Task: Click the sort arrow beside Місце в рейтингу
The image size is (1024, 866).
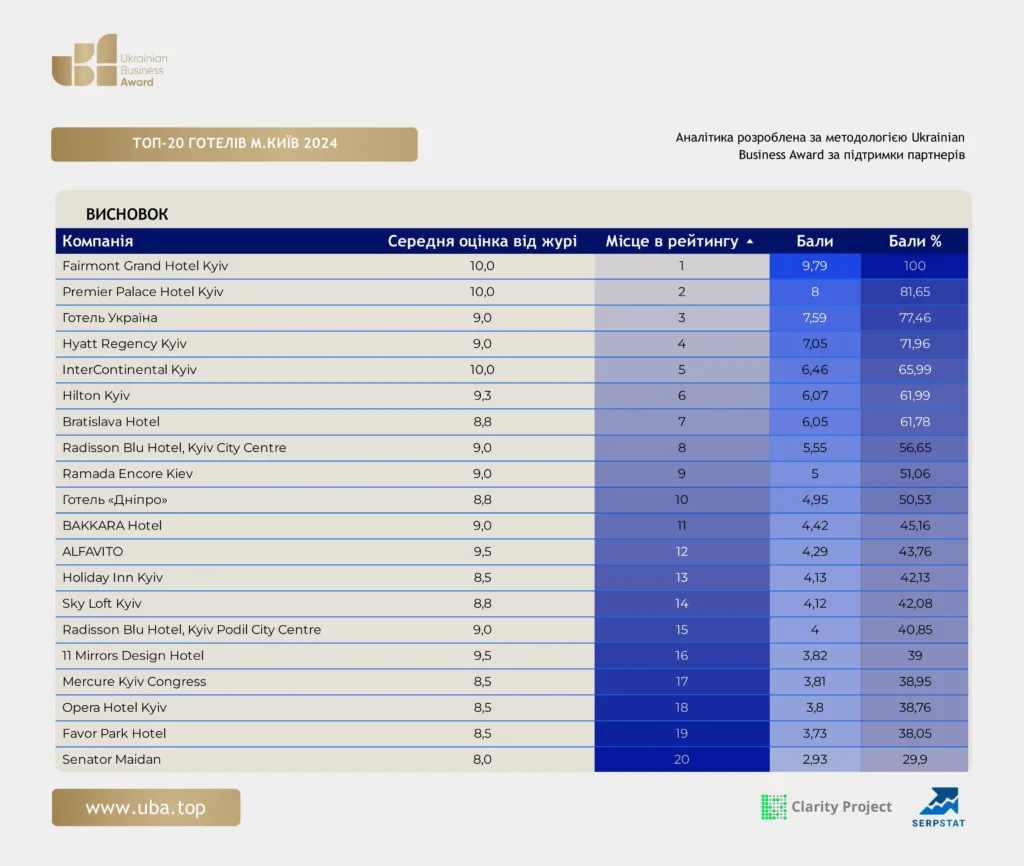Action: 750,242
